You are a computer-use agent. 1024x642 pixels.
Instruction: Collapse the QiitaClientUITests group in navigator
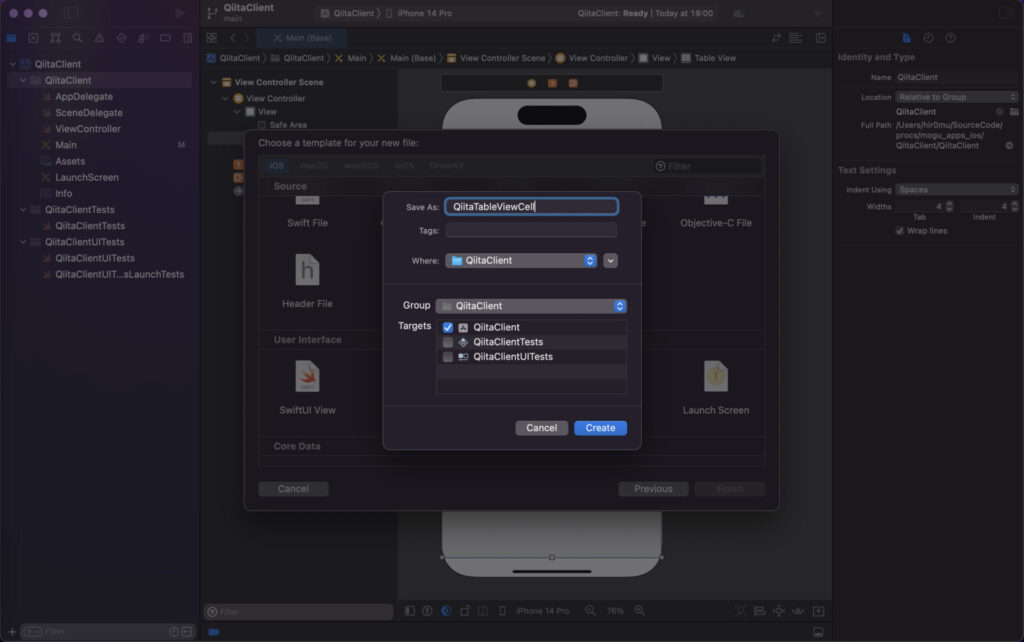(23, 242)
